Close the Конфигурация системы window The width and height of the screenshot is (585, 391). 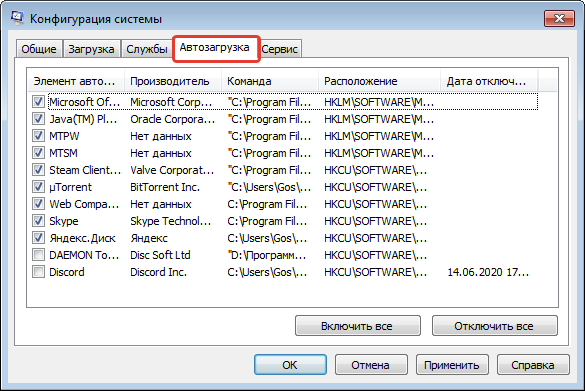(559, 18)
